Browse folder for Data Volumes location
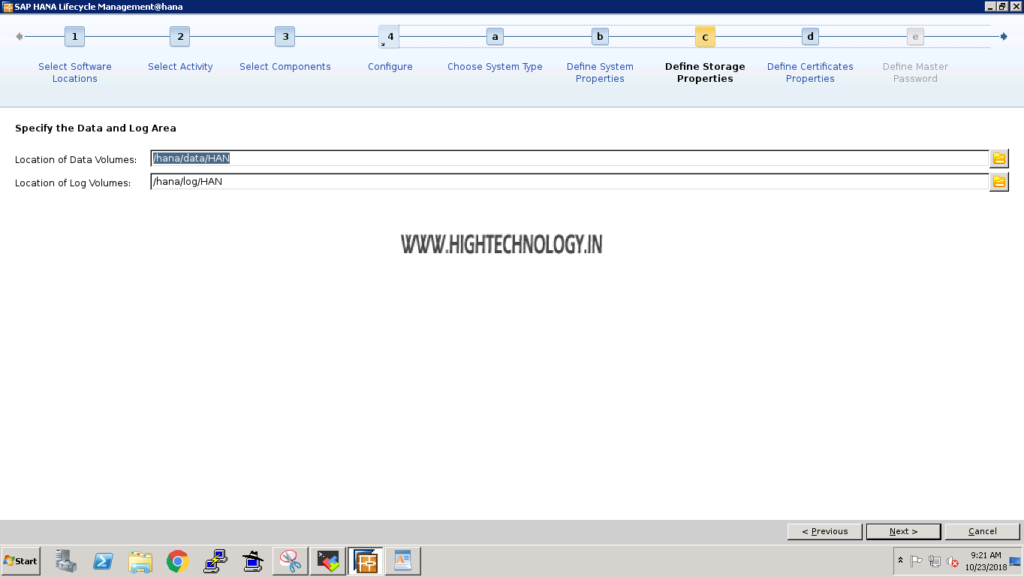Viewport: 1024px width, 577px height. pyautogui.click(x=999, y=159)
